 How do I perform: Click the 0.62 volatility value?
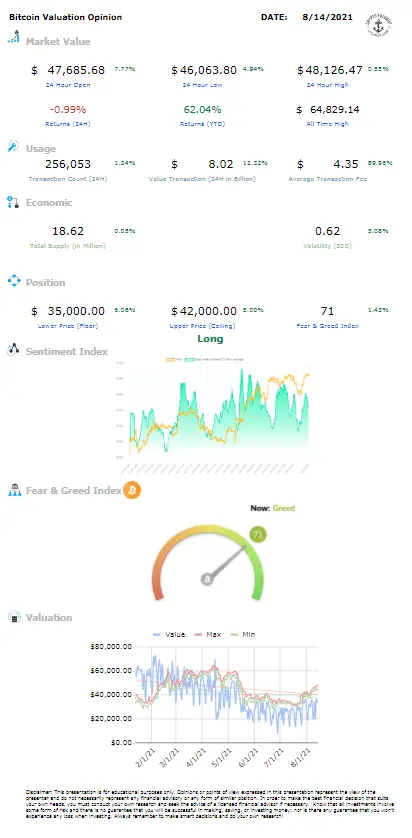328,231
